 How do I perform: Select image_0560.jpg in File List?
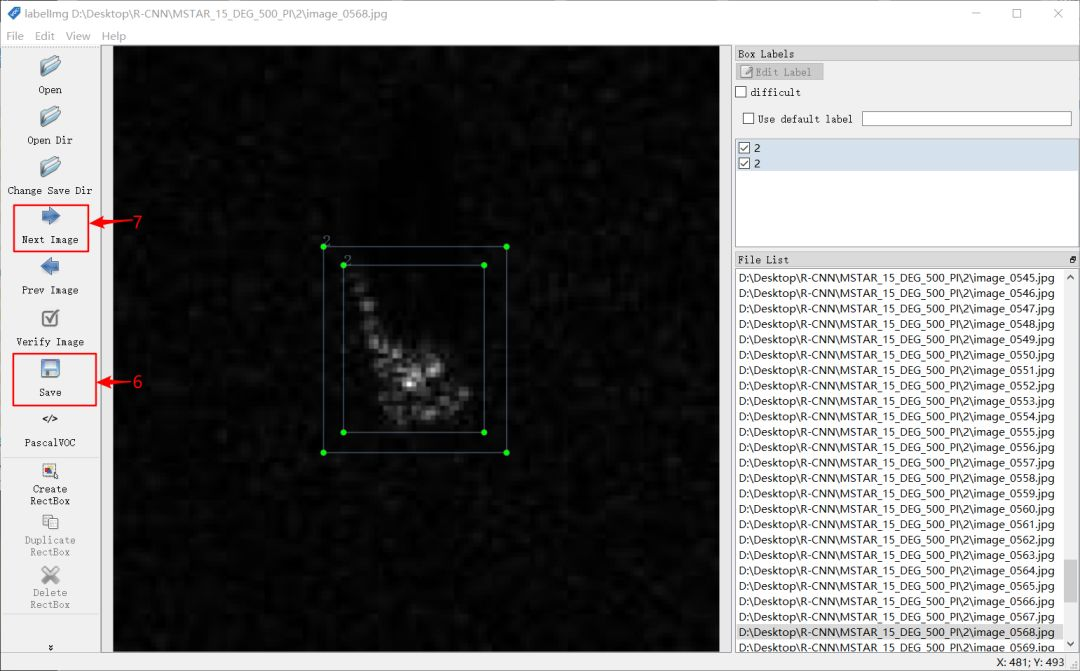click(x=897, y=509)
